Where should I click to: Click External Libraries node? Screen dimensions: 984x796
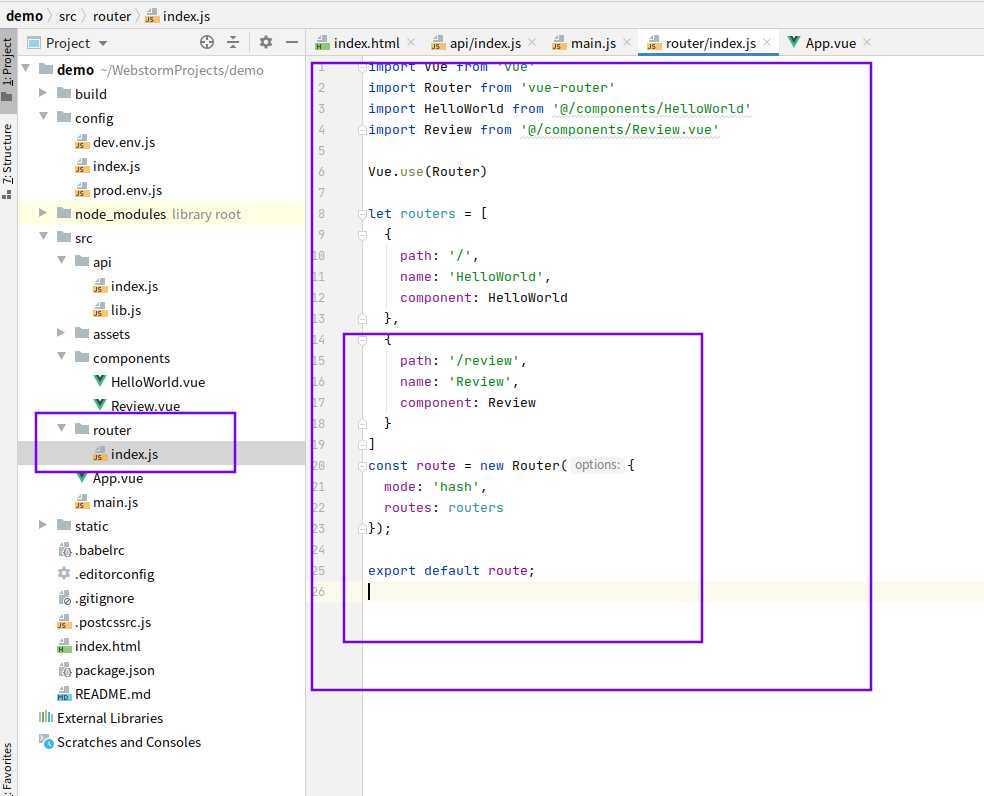coord(110,718)
